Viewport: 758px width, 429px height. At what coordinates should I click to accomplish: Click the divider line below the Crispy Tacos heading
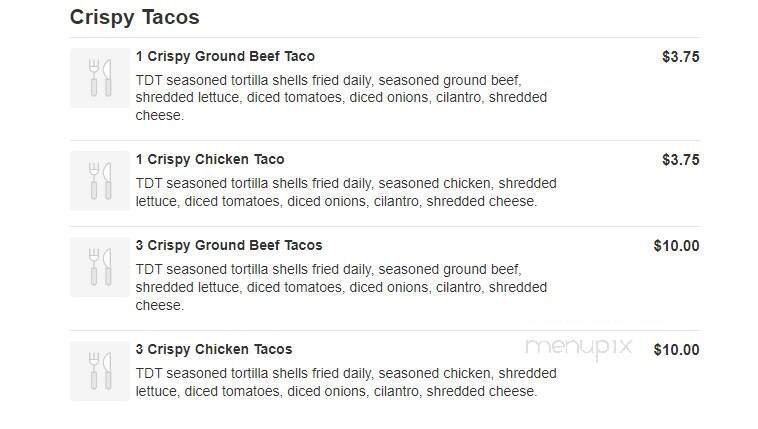[x=385, y=38]
